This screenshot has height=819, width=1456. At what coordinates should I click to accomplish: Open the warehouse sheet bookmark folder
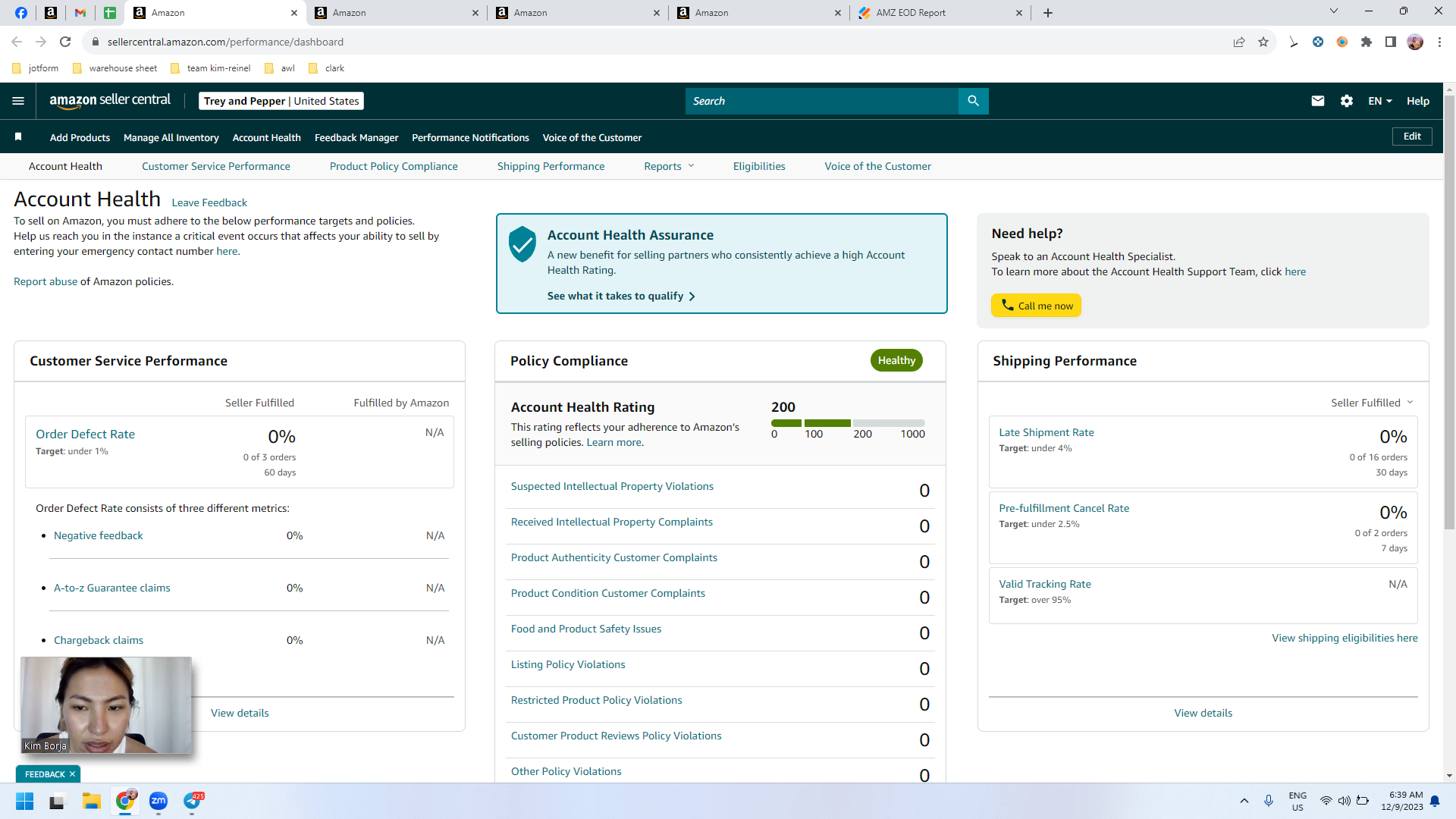pos(115,68)
